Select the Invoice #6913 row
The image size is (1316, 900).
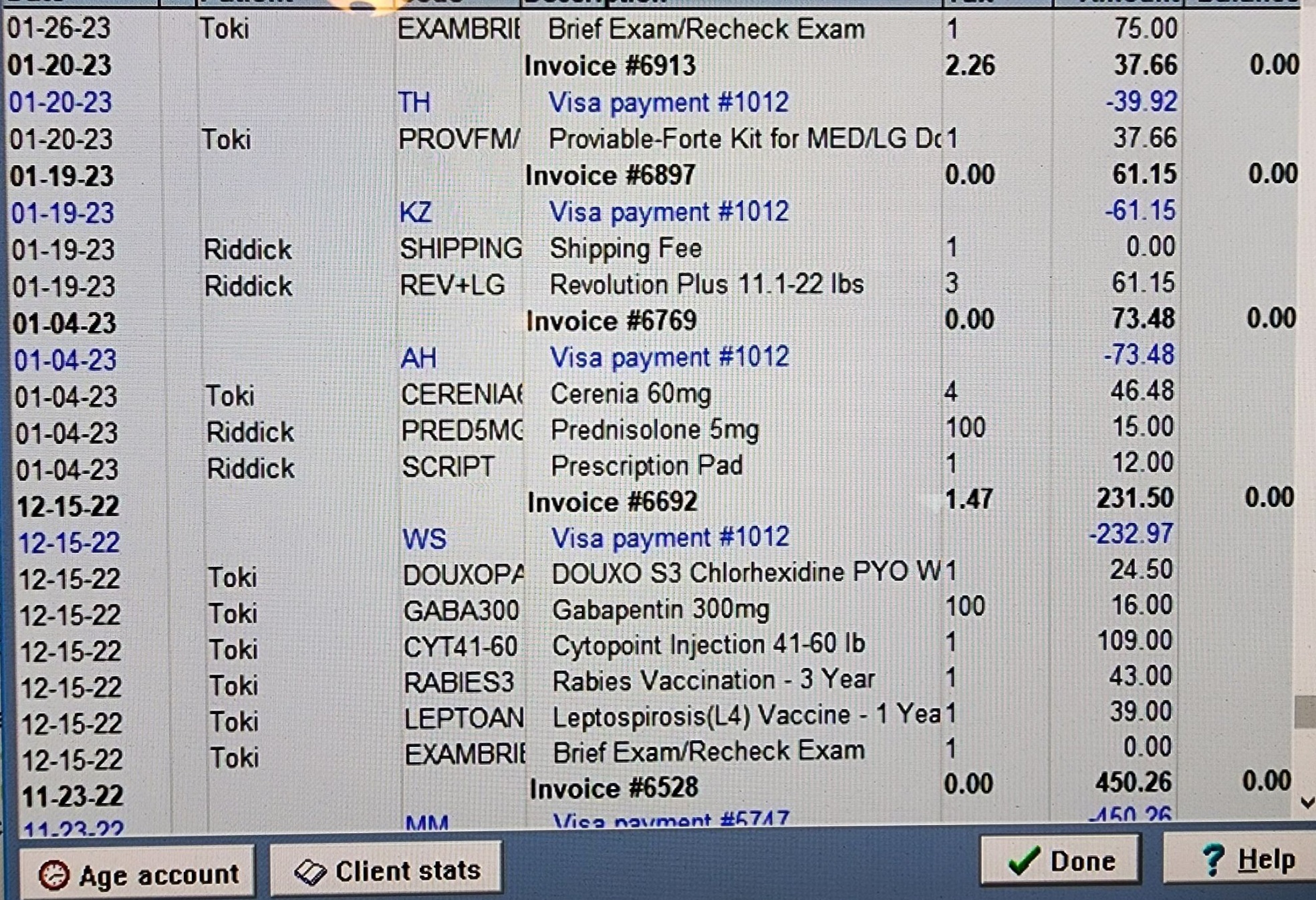(x=652, y=66)
